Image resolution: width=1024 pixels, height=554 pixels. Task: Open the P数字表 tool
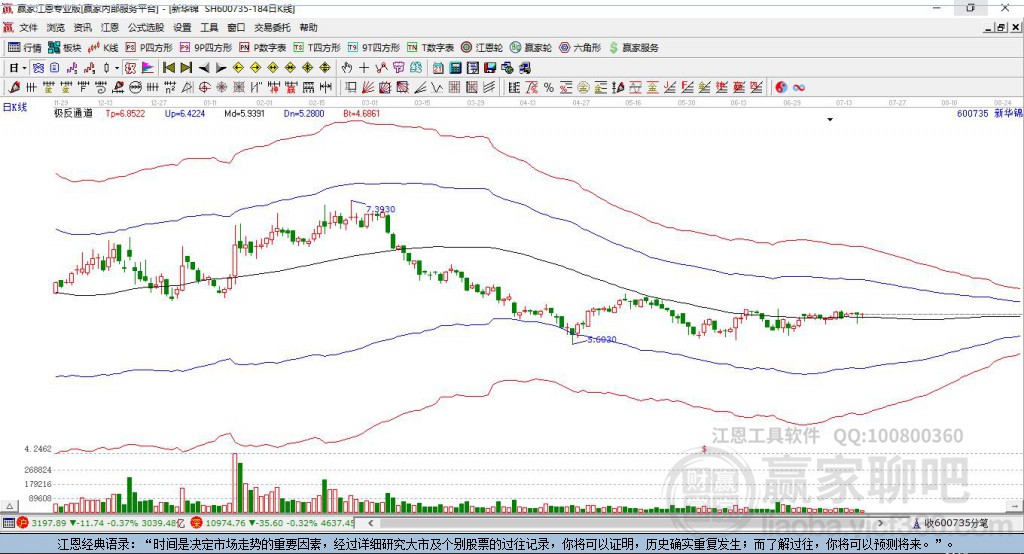263,48
